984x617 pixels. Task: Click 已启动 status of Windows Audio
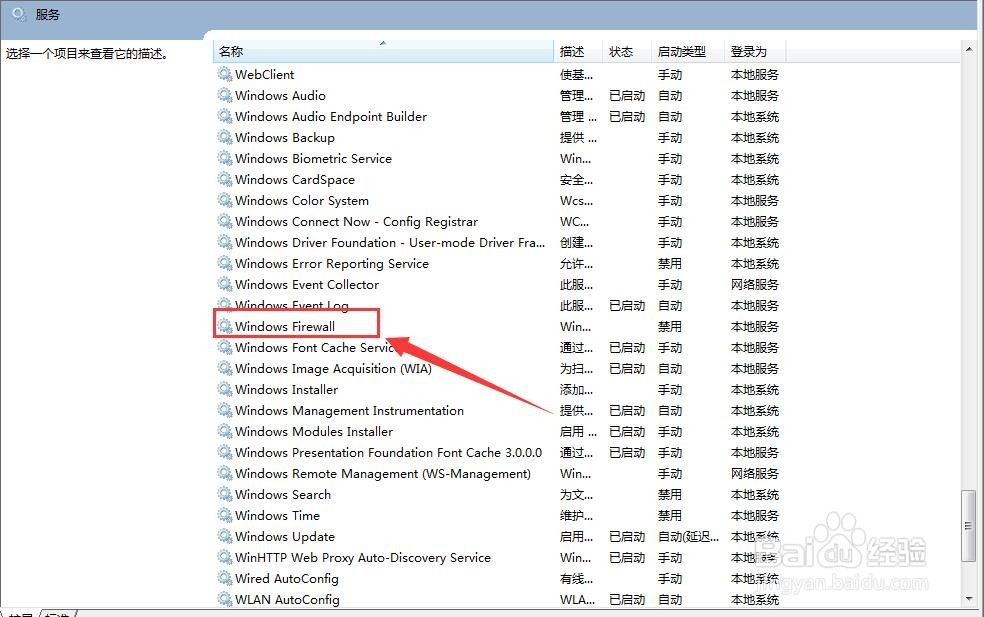(x=627, y=95)
